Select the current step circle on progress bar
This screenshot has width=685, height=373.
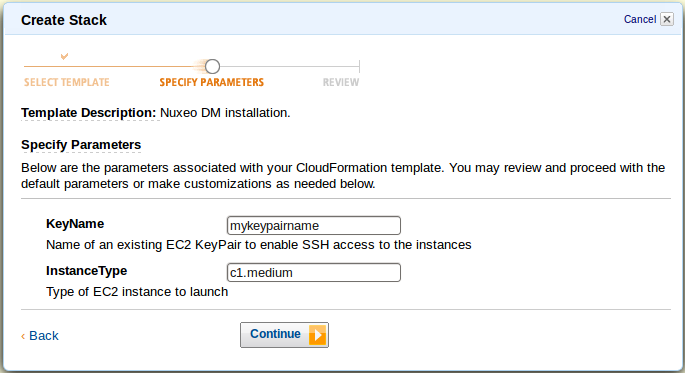click(x=212, y=66)
